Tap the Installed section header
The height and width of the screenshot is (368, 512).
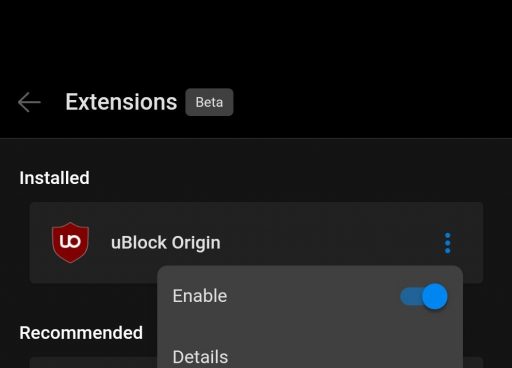[54, 178]
